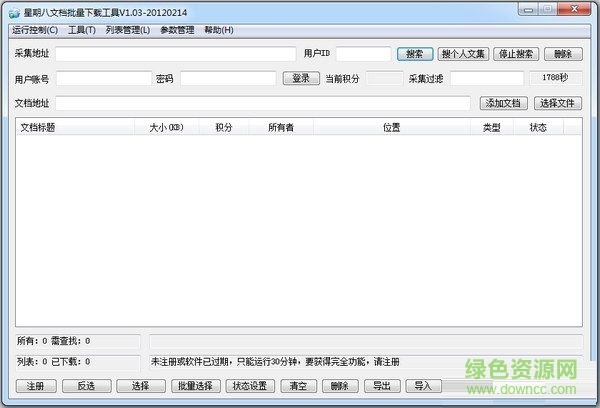Open the 参数管理 menu

click(177, 30)
